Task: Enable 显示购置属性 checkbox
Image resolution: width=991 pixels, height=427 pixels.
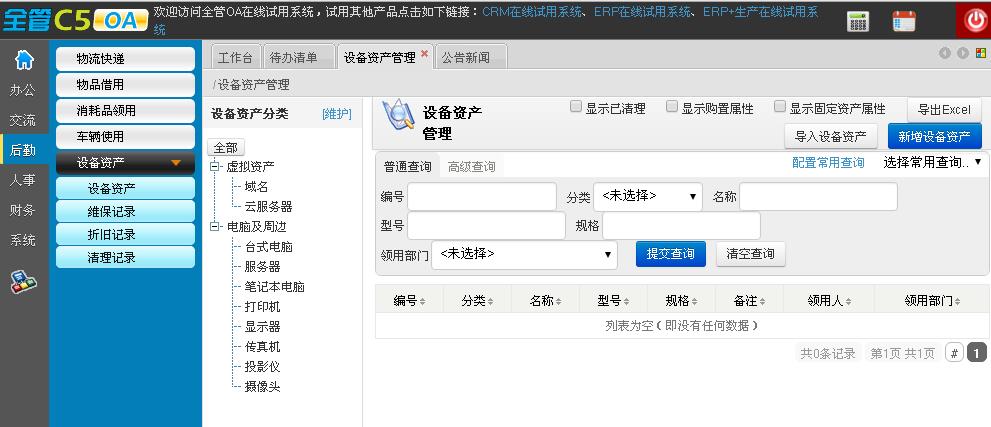Action: pyautogui.click(x=672, y=107)
